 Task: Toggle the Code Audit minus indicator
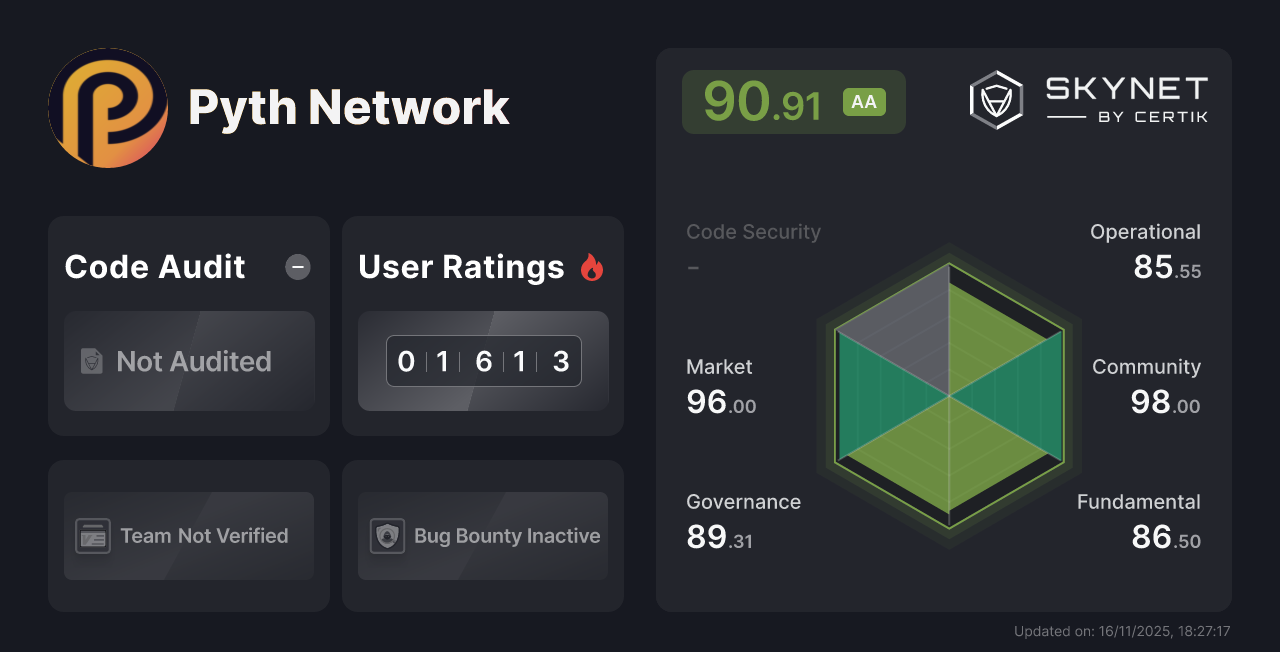pyautogui.click(x=297, y=267)
